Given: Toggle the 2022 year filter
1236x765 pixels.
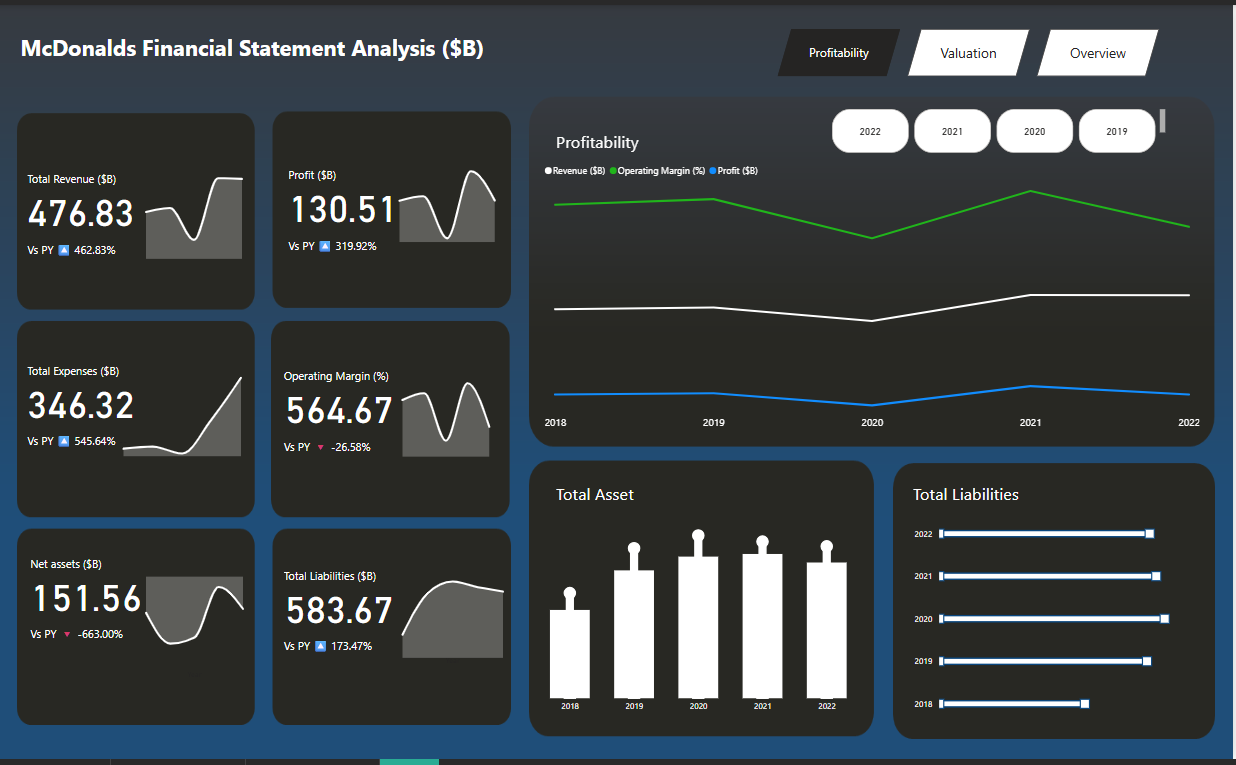Looking at the screenshot, I should [x=870, y=131].
